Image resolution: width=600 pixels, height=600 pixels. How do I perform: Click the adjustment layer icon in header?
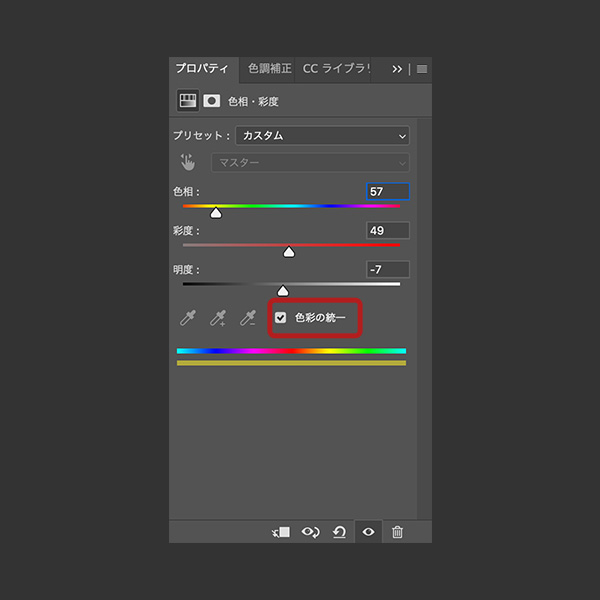tap(188, 101)
